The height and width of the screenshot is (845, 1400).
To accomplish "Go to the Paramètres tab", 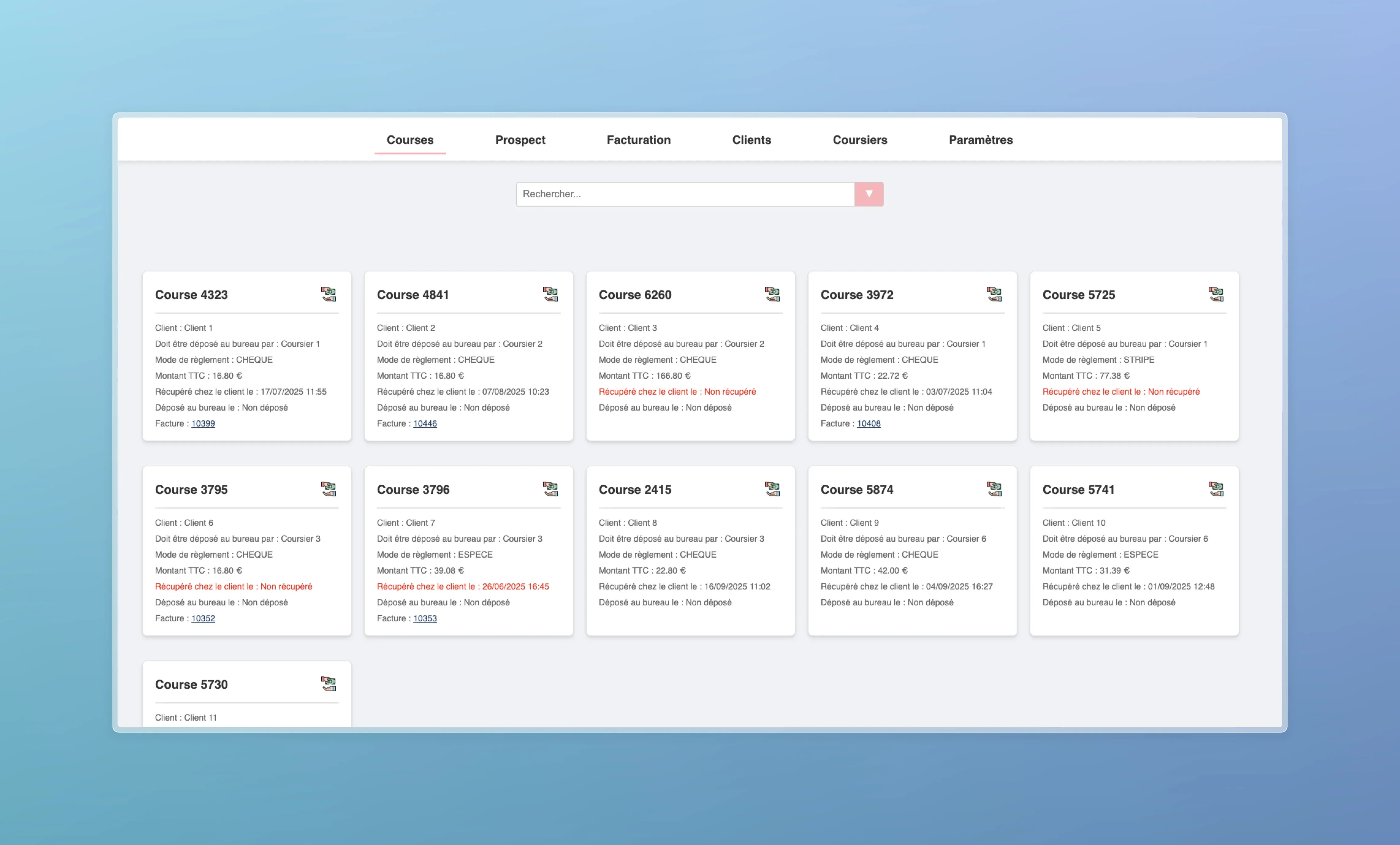I will pyautogui.click(x=980, y=140).
